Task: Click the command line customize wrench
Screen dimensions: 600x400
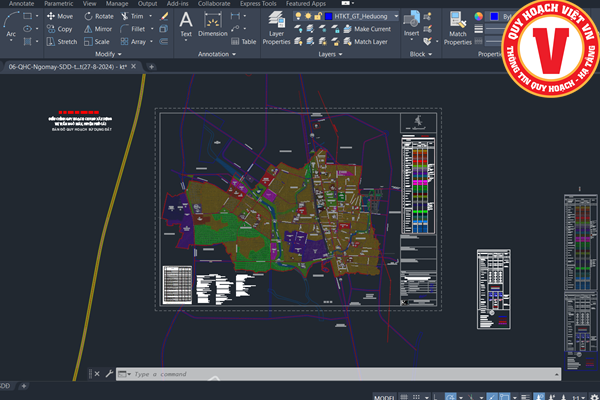Action: click(108, 374)
